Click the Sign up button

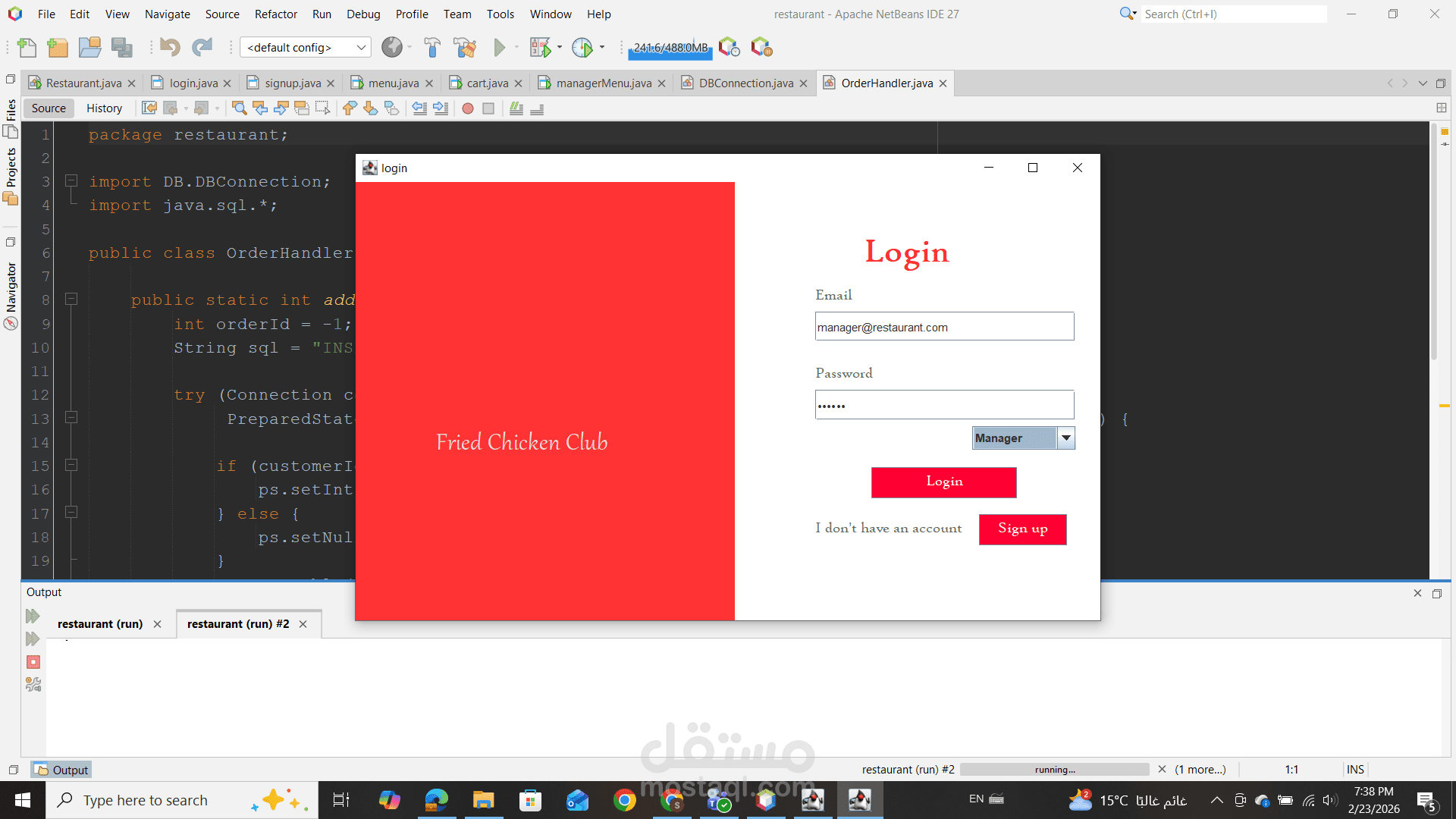tap(1022, 529)
